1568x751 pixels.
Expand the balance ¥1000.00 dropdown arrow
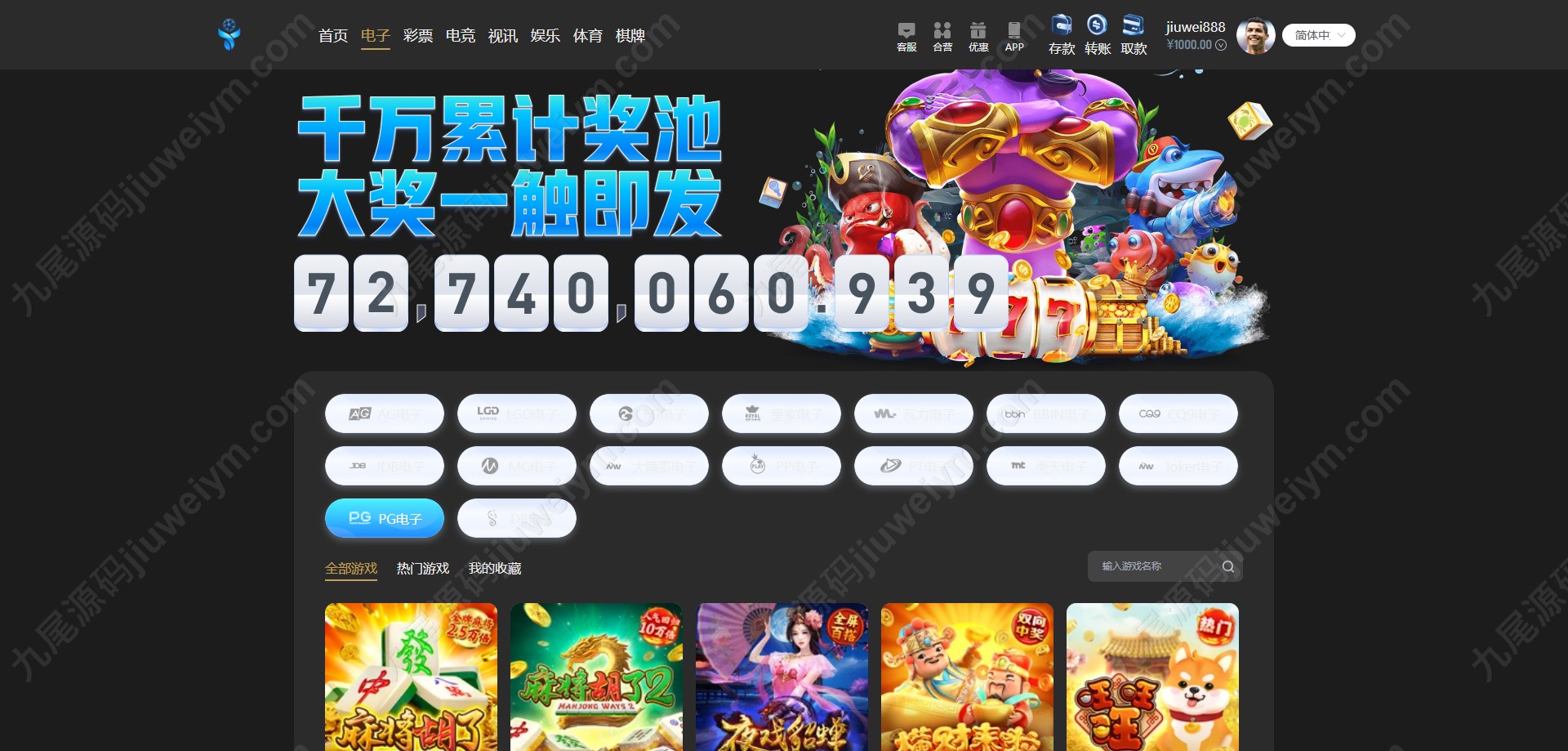click(x=1221, y=45)
